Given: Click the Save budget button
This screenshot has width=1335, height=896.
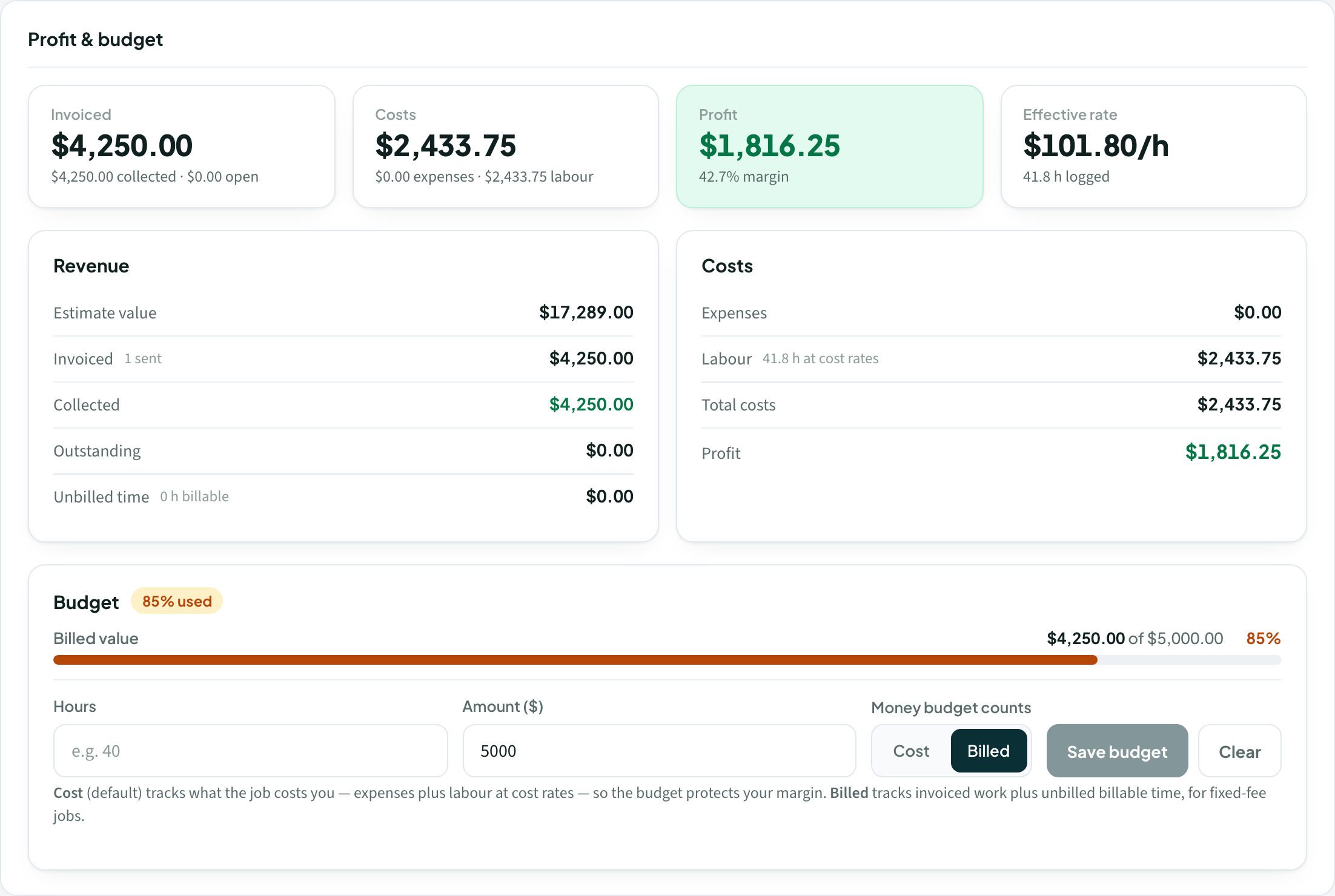Looking at the screenshot, I should [x=1117, y=751].
